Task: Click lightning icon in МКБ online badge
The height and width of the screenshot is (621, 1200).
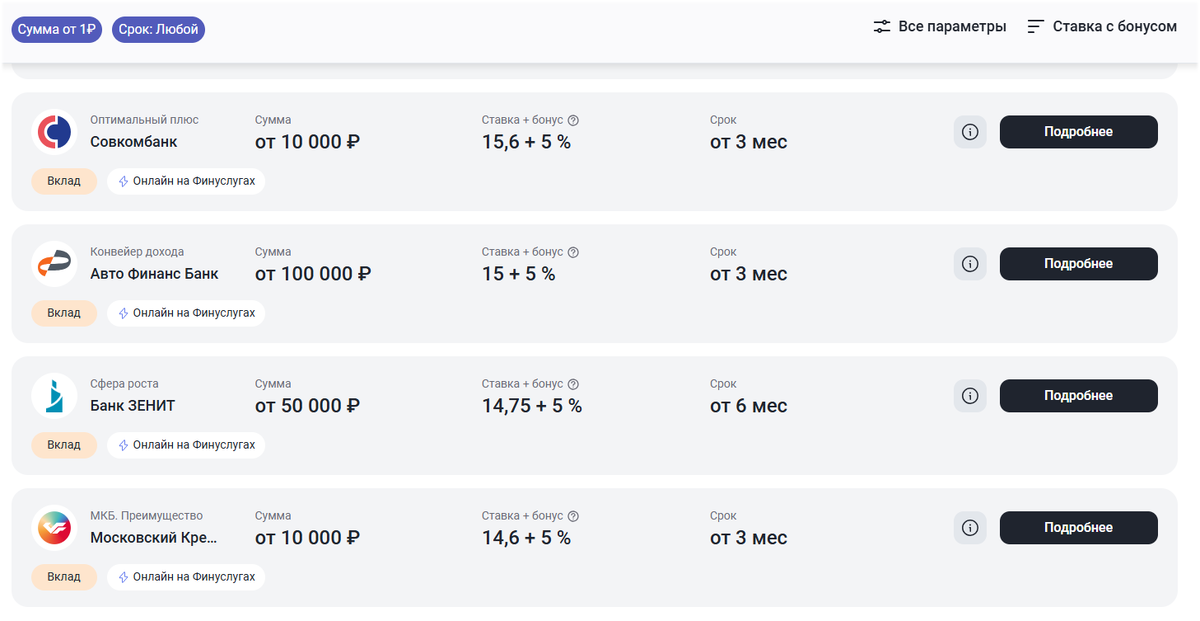Action: pyautogui.click(x=124, y=577)
